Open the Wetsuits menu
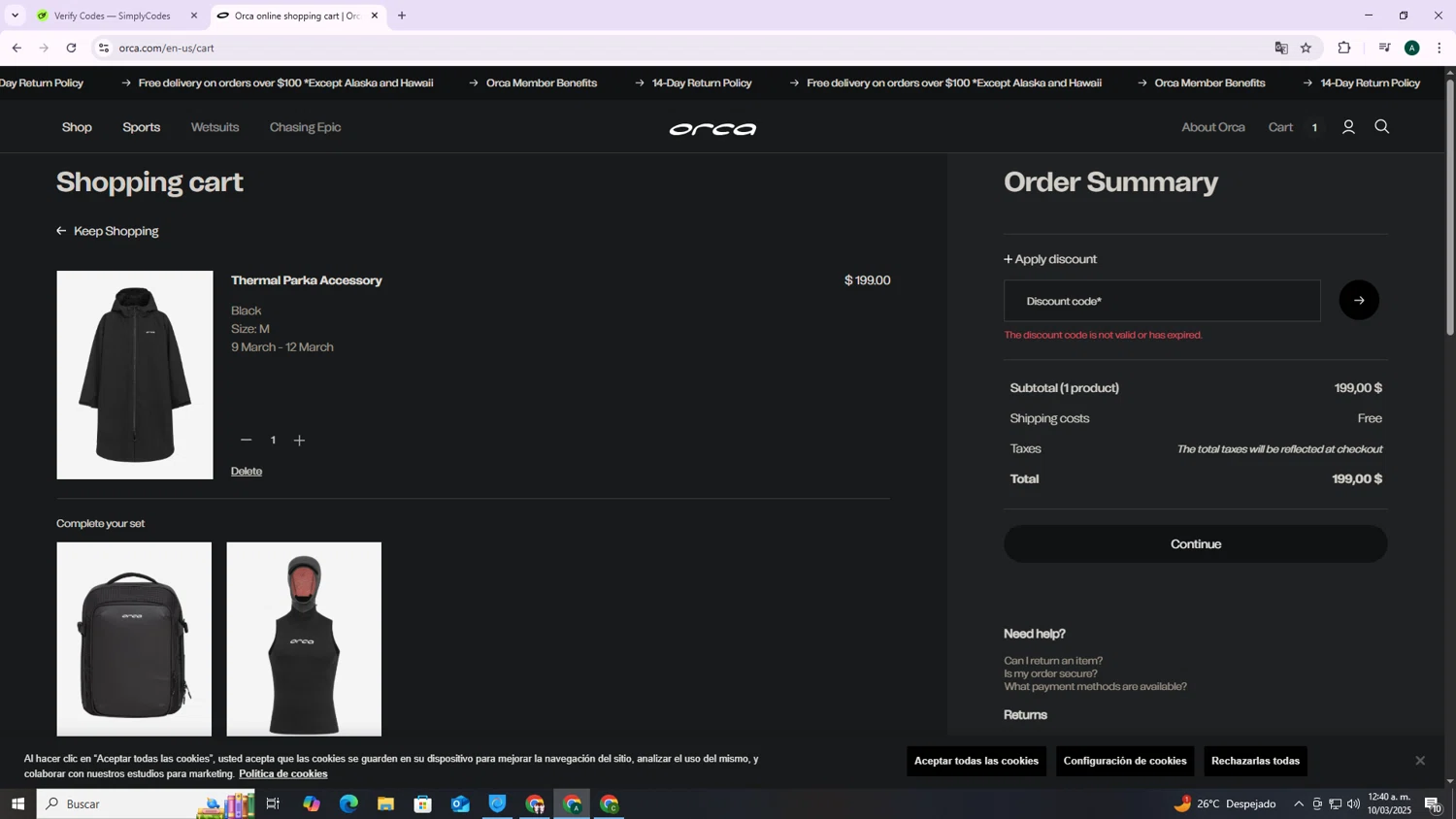Screen dimensions: 1456x819 [x=215, y=127]
